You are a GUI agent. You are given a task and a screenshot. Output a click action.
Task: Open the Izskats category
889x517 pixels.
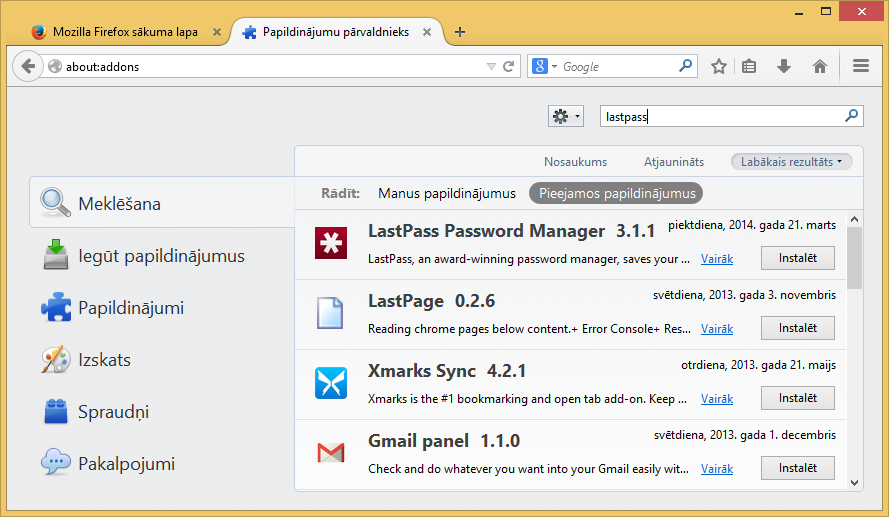point(162,360)
